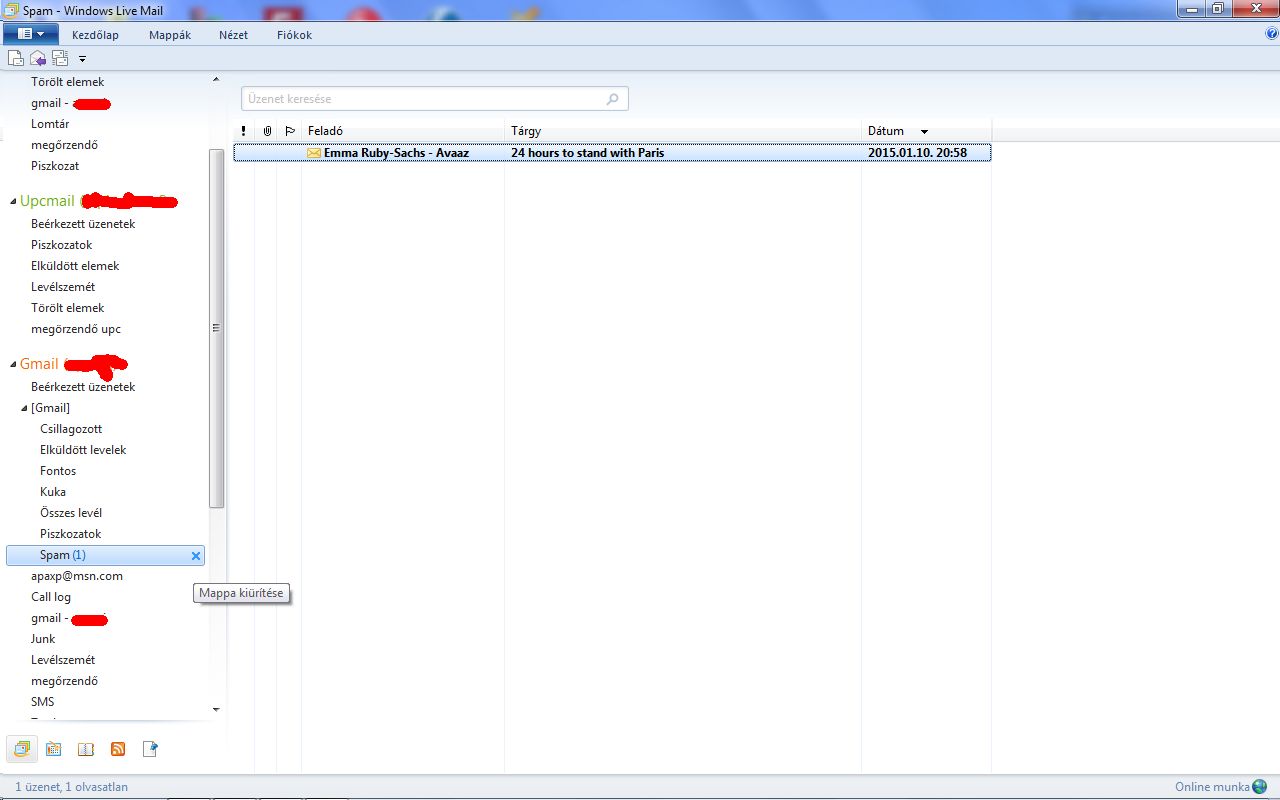The width and height of the screenshot is (1280, 800).
Task: Click the subject 24 hours to stand with Paris
Action: pos(587,153)
